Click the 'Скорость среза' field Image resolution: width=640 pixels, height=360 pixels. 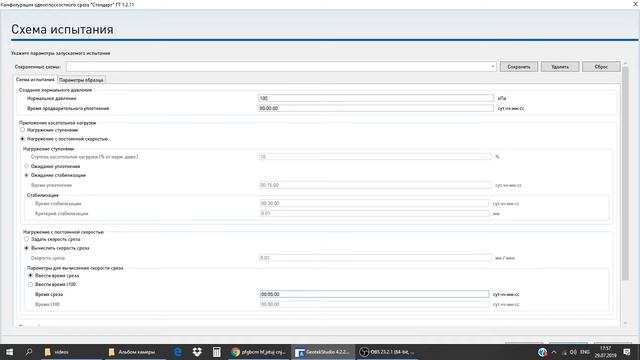(375, 258)
